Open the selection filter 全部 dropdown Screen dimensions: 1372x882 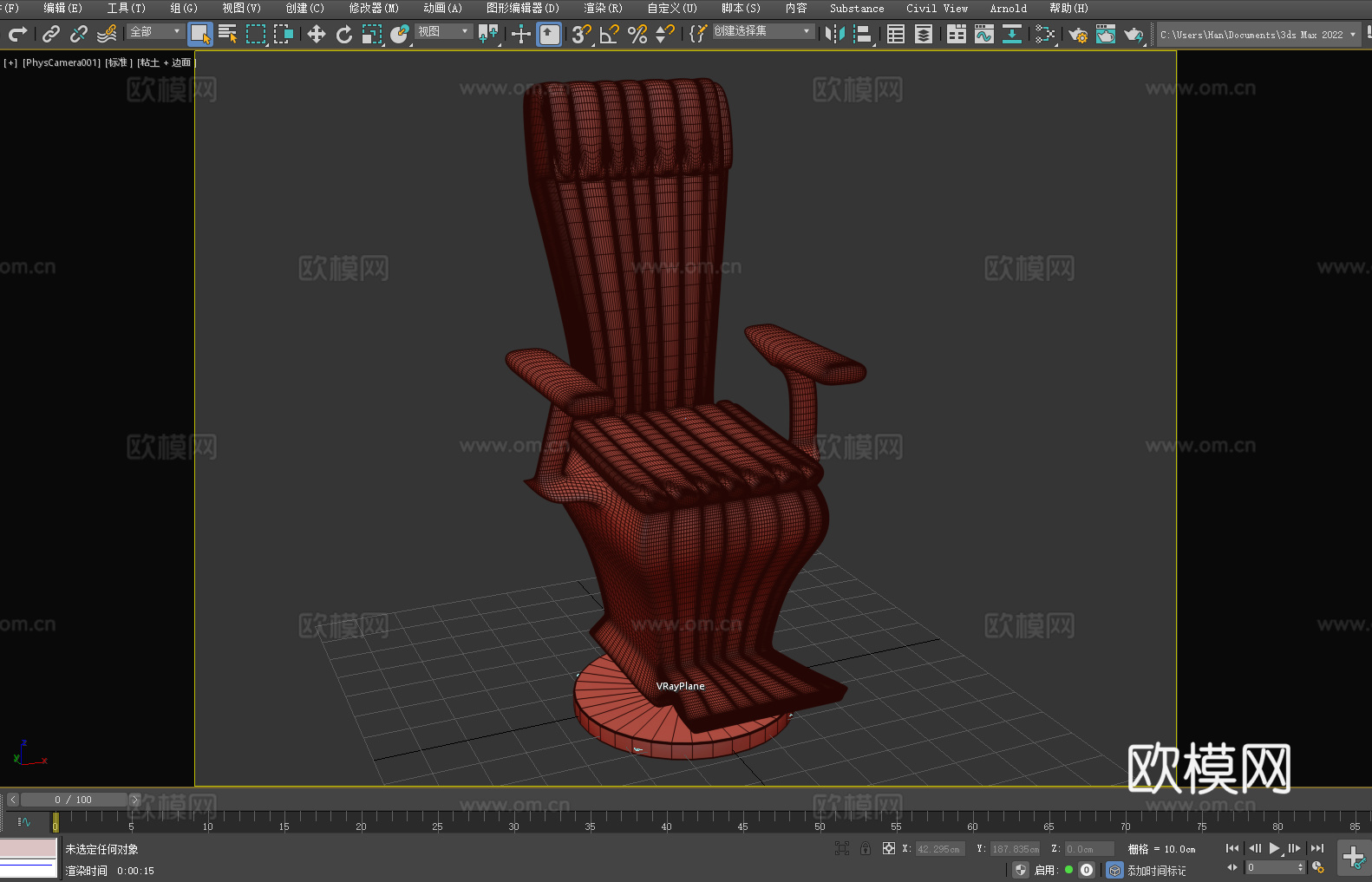coord(155,31)
